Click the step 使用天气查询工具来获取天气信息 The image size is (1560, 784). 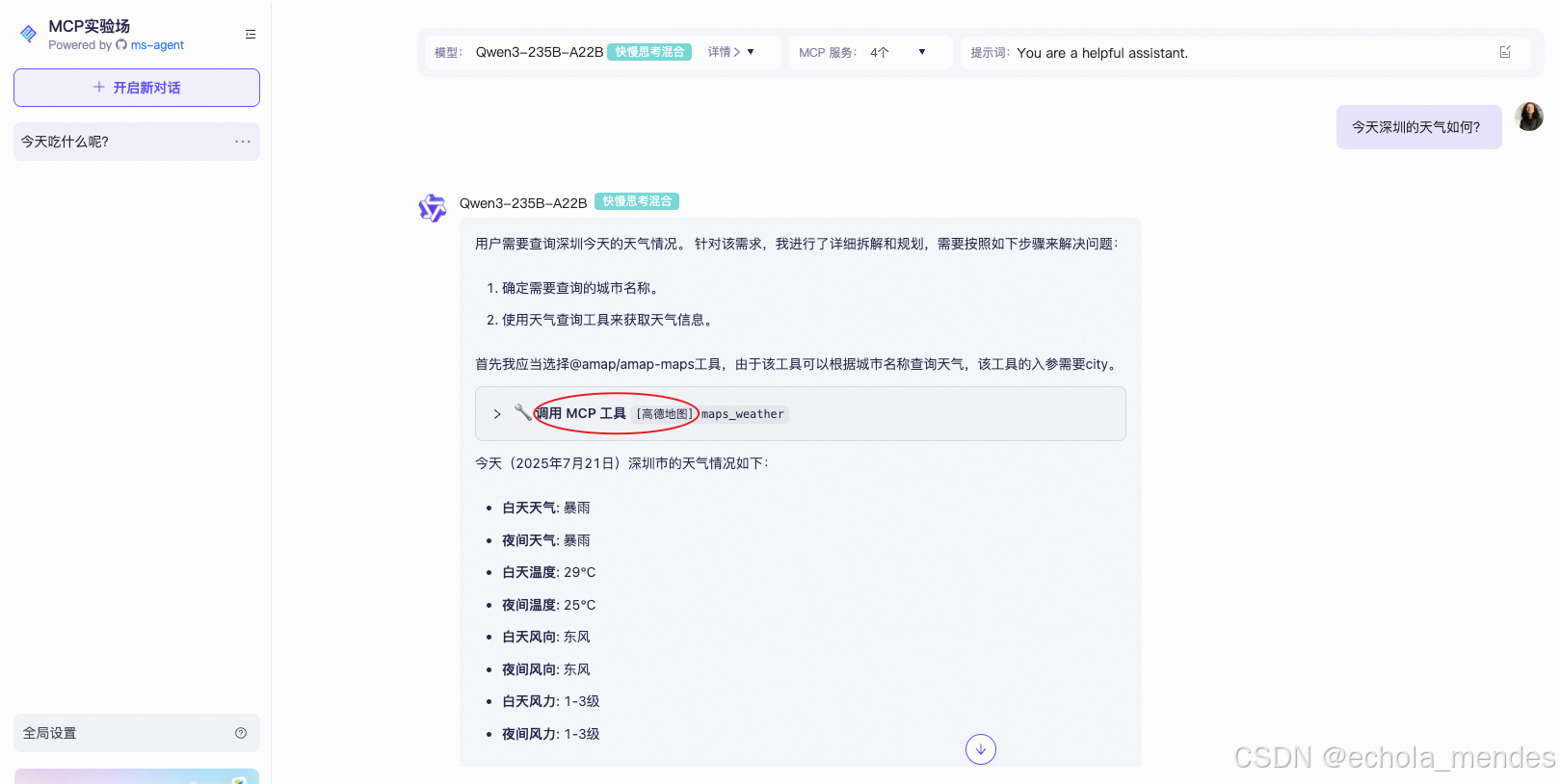pyautogui.click(x=607, y=320)
